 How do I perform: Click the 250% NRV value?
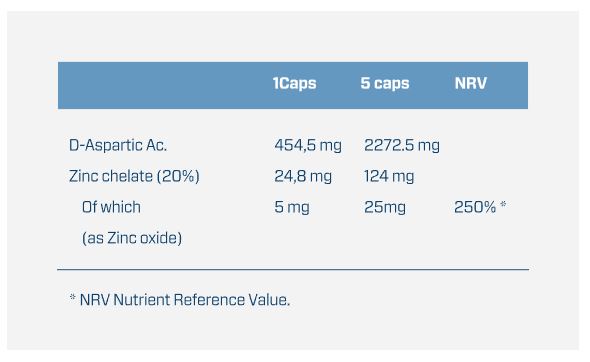coord(475,207)
